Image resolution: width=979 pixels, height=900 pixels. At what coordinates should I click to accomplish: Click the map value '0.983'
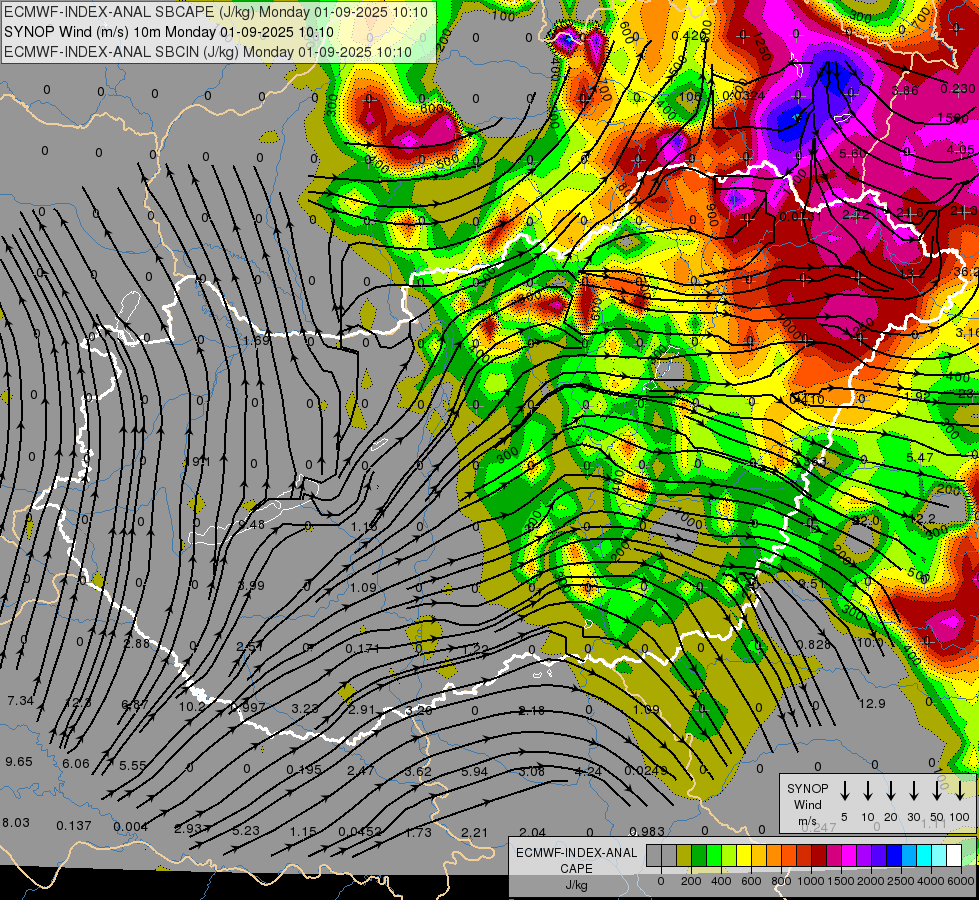(647, 831)
